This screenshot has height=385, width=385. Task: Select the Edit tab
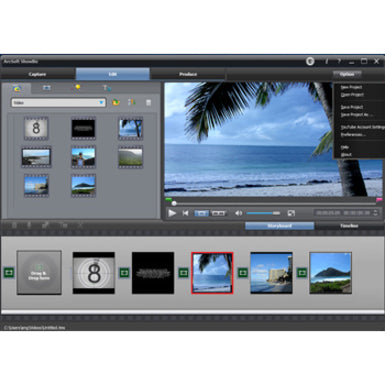click(113, 74)
